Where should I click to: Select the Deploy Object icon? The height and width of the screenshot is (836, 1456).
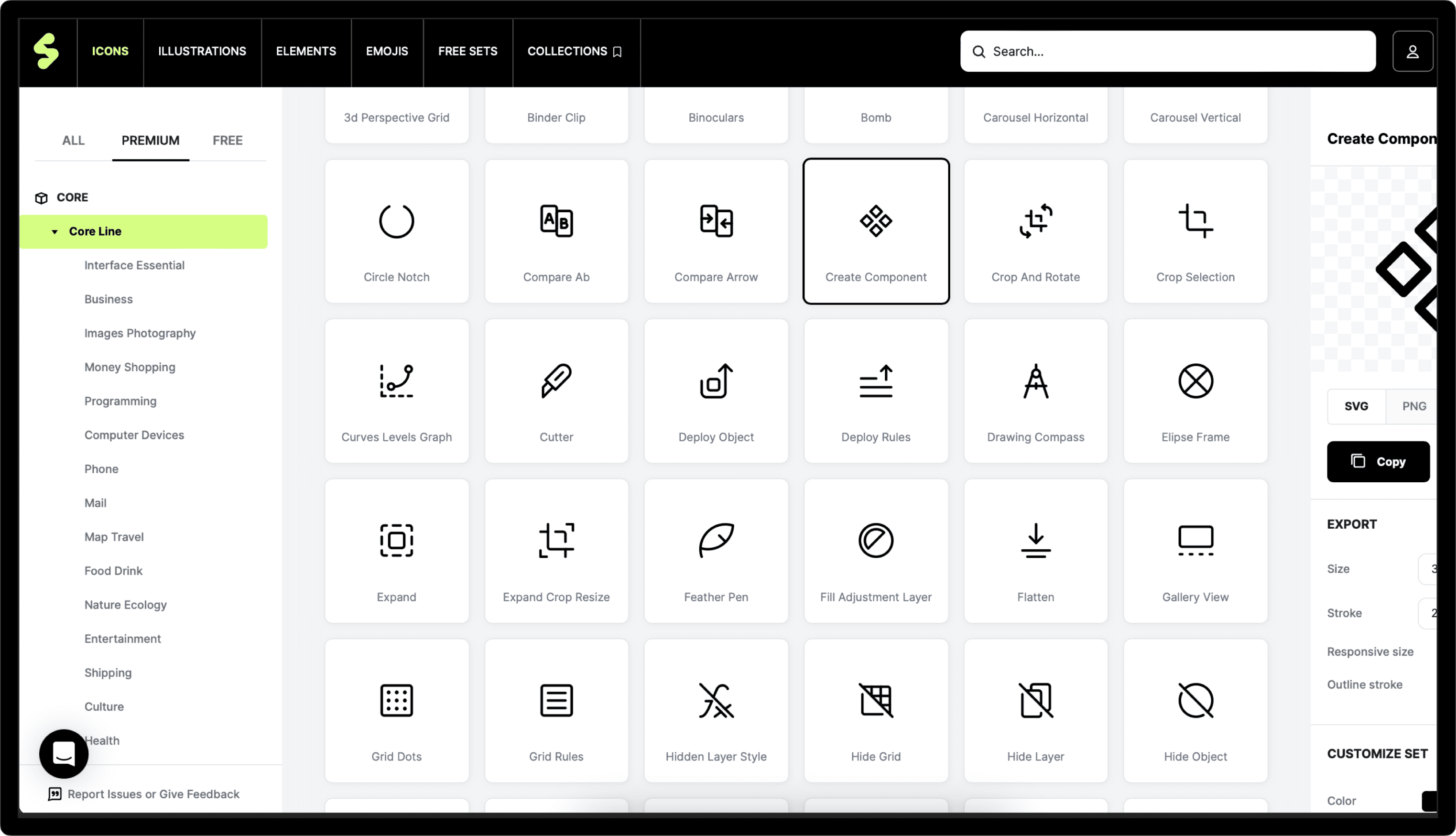coord(716,391)
